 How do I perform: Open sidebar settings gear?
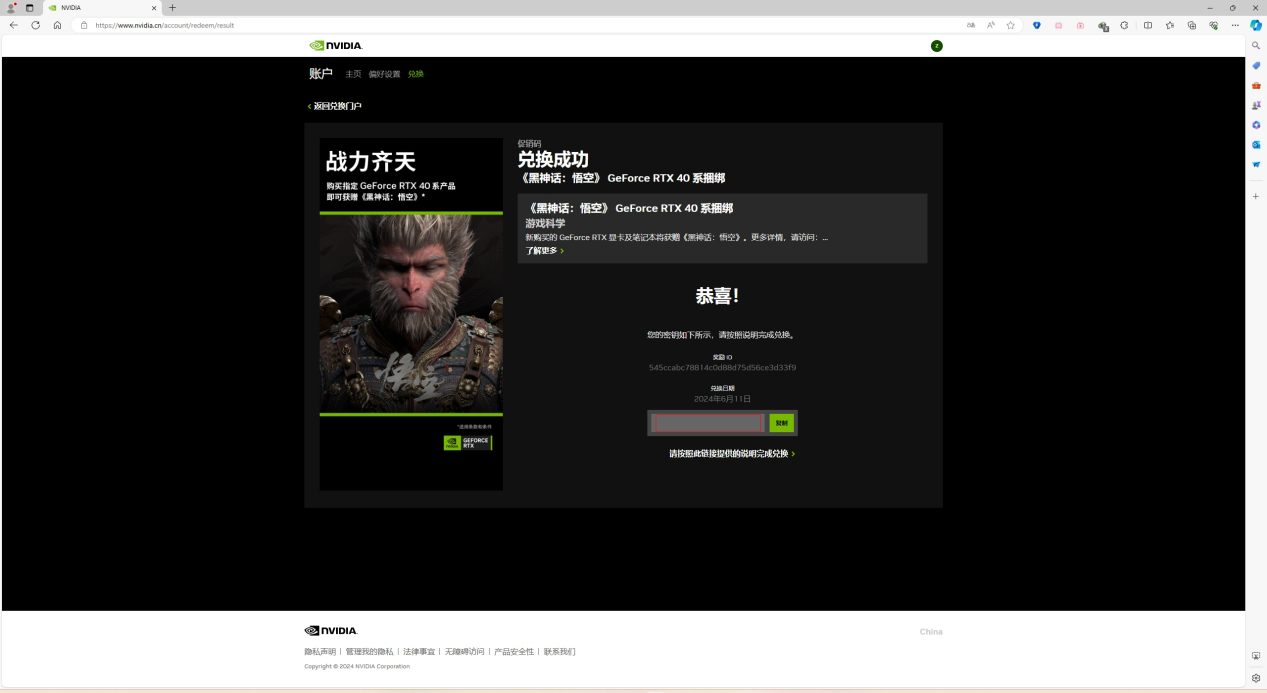tap(1256, 677)
